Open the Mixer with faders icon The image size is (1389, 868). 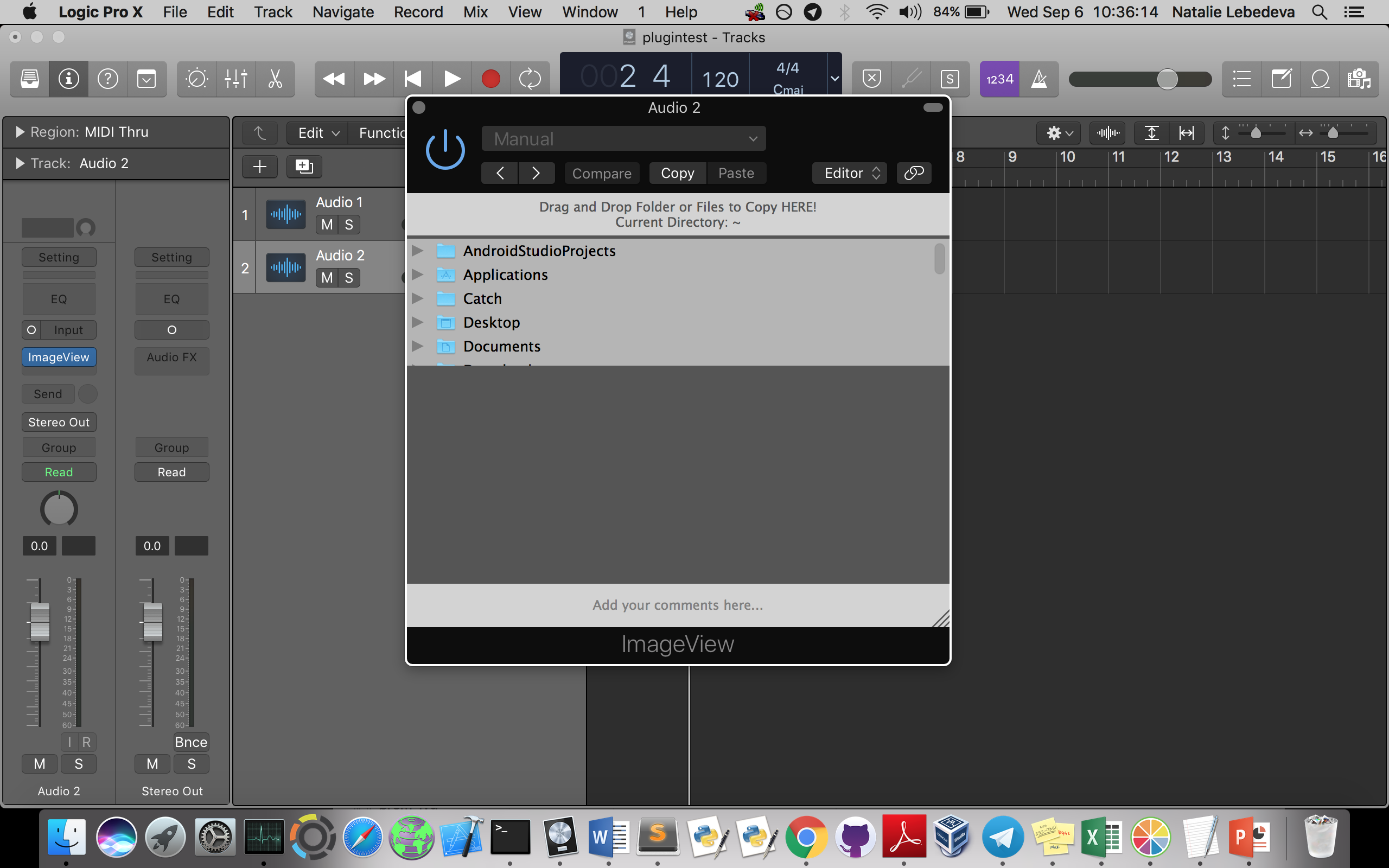pos(236,79)
